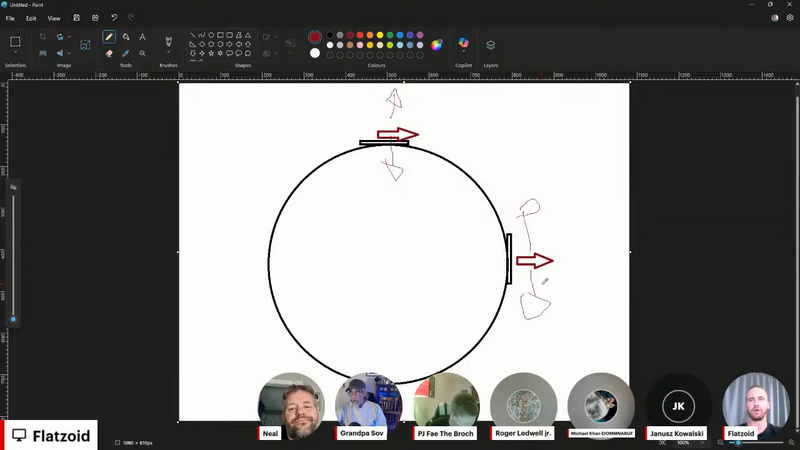Click the brush size slider handle

pos(13,319)
